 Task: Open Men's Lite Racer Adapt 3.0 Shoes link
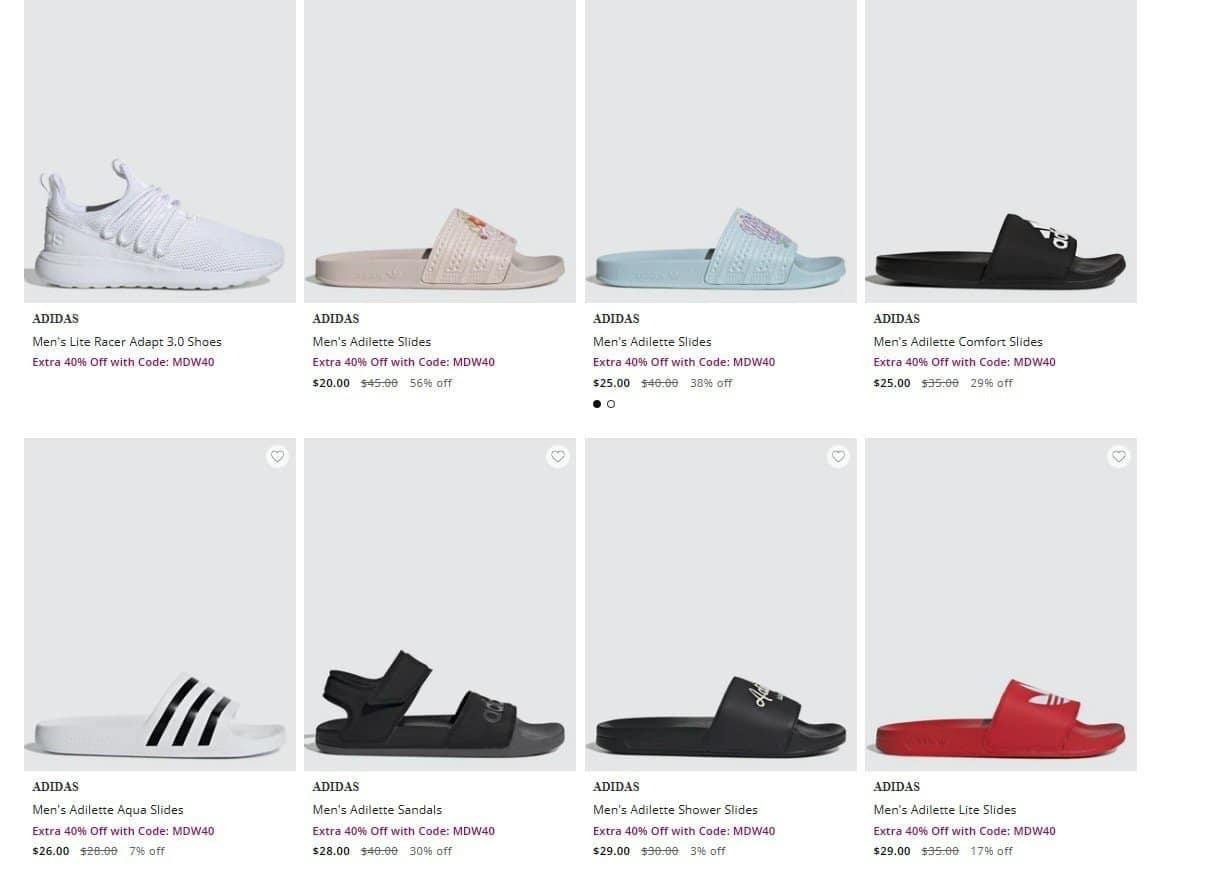point(127,342)
